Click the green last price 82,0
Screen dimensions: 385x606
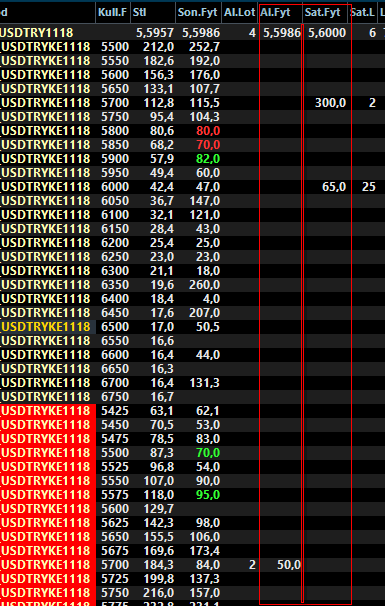(x=208, y=159)
